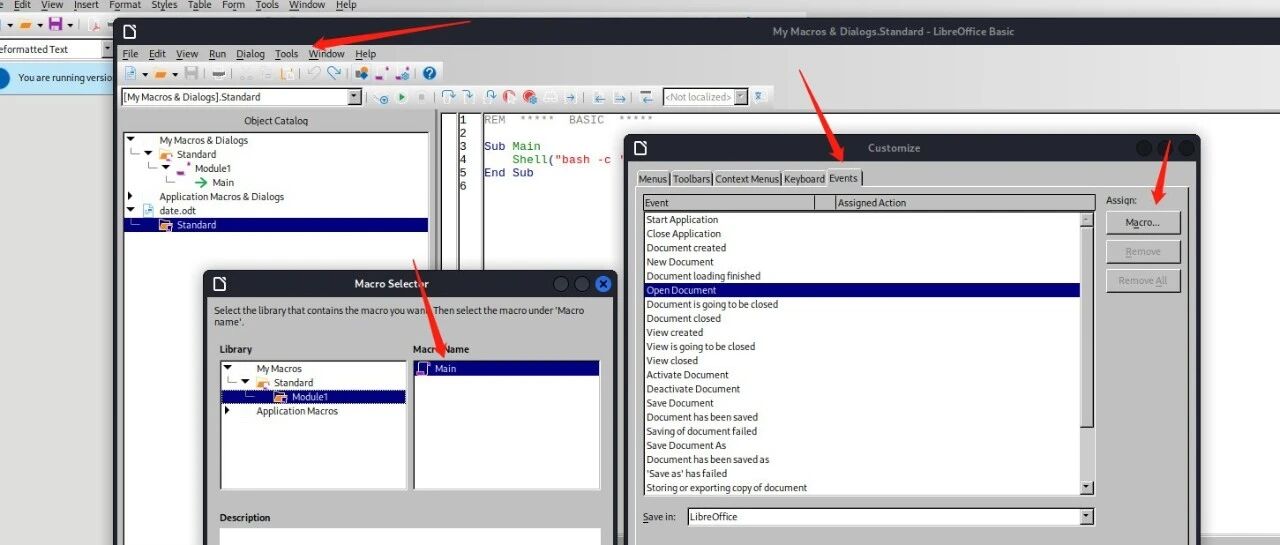This screenshot has width=1280, height=545.
Task: Click events list scrollbar up arrow
Action: (x=1087, y=220)
